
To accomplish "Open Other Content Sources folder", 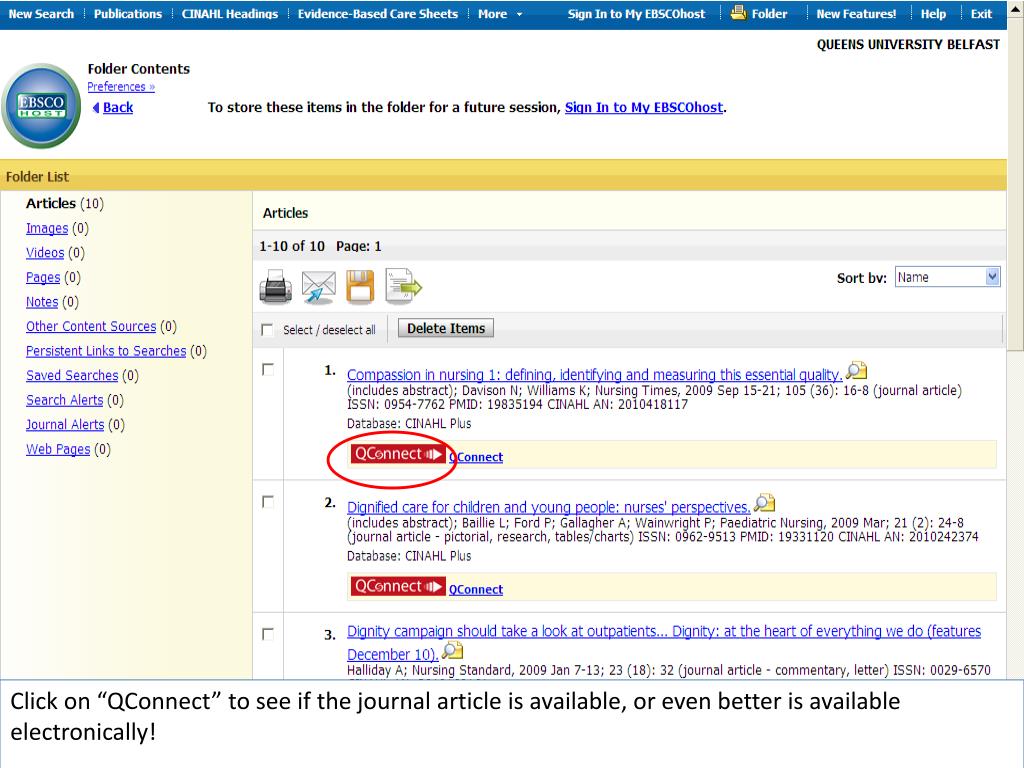I will click(x=91, y=327).
